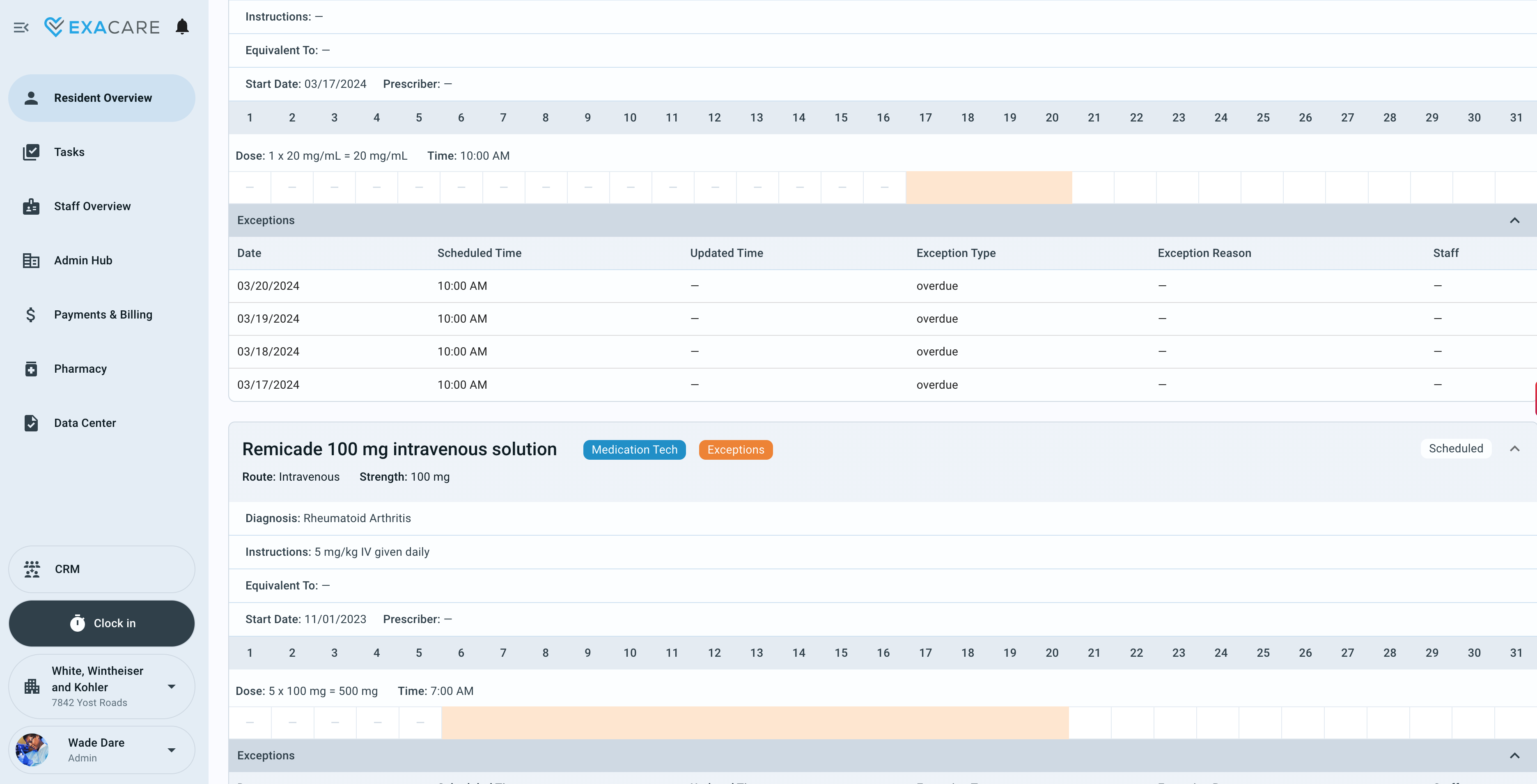Collapse the Remicade medication card
This screenshot has height=784, width=1537.
tap(1514, 449)
